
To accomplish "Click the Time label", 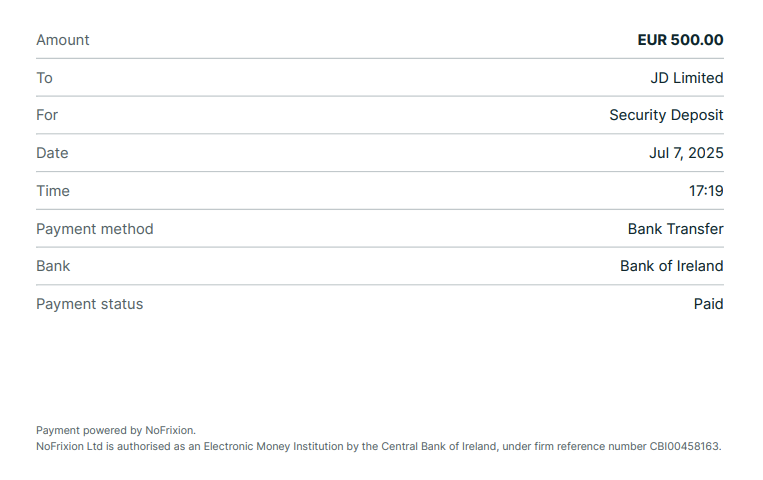I will [53, 191].
